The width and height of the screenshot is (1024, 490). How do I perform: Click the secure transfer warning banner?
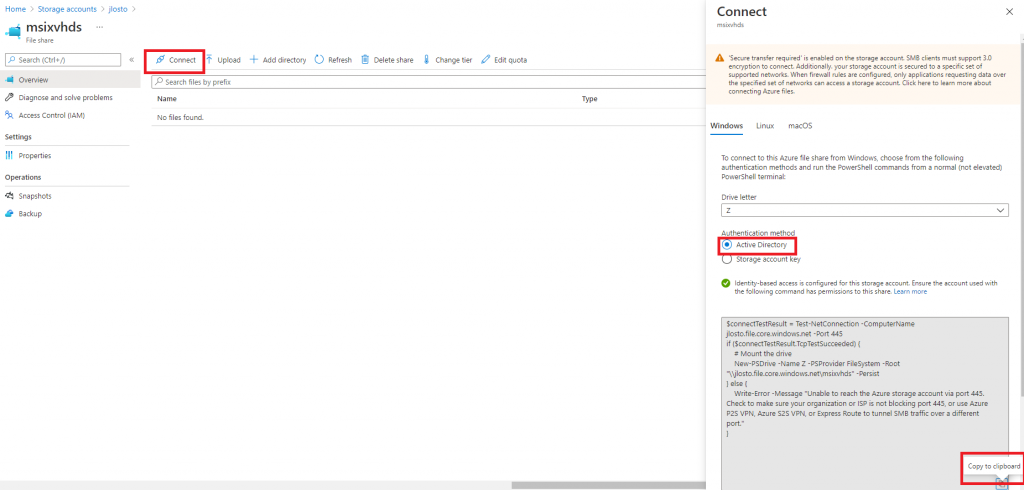click(863, 74)
